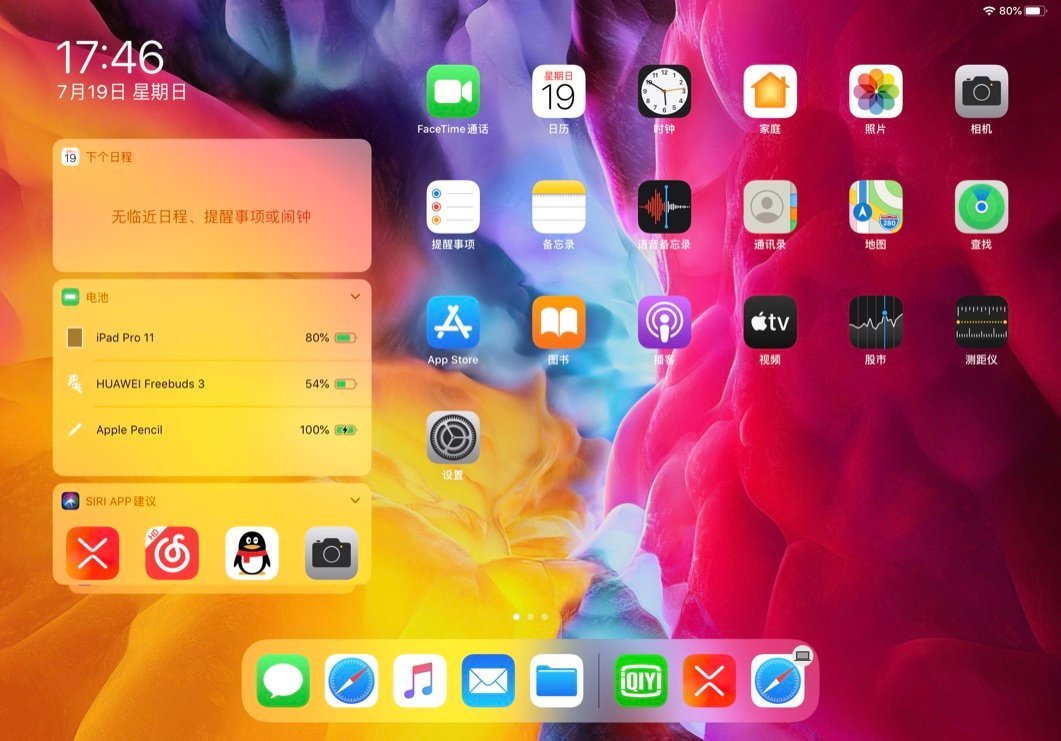Open the Books app

pos(558,322)
